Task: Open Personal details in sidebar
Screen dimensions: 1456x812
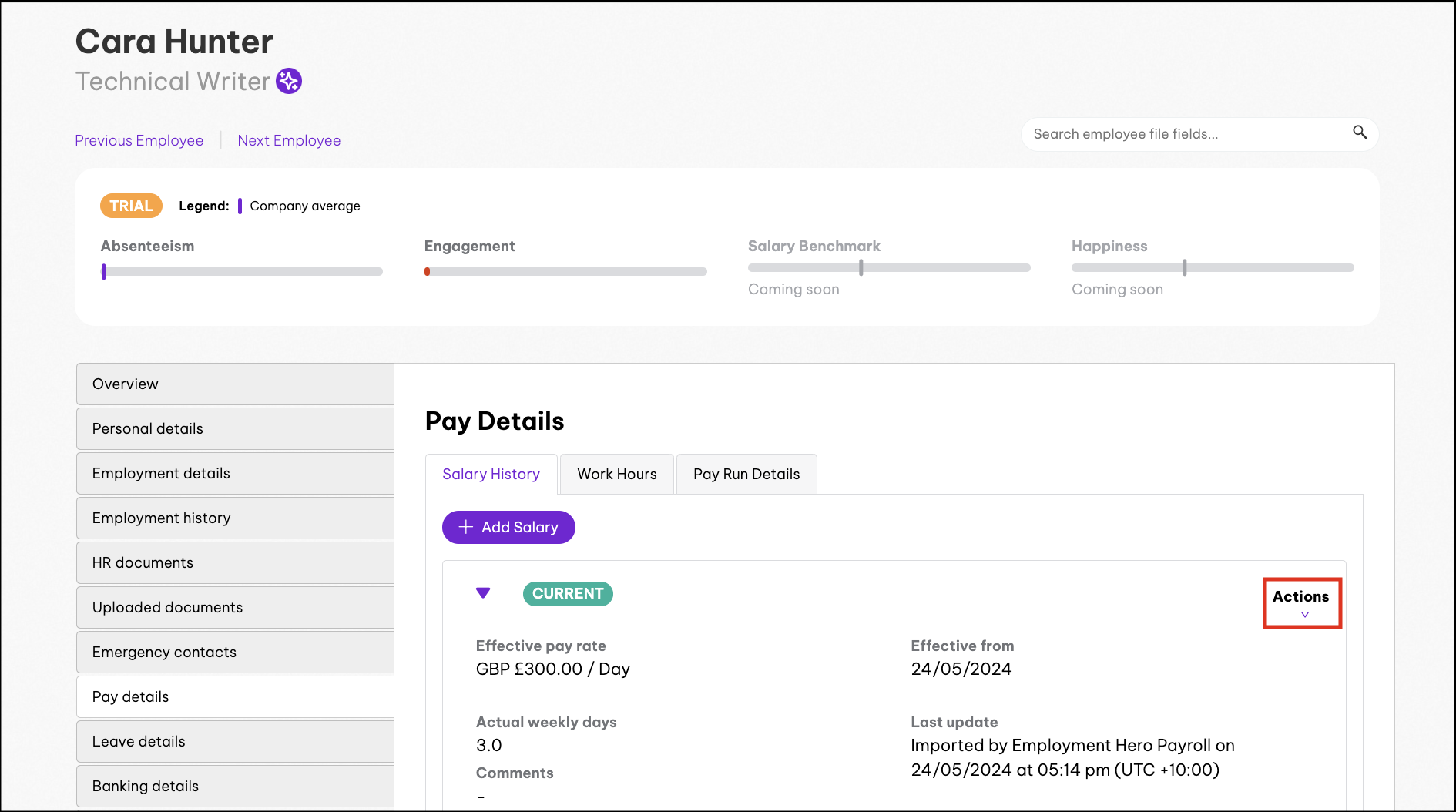Action: [235, 428]
